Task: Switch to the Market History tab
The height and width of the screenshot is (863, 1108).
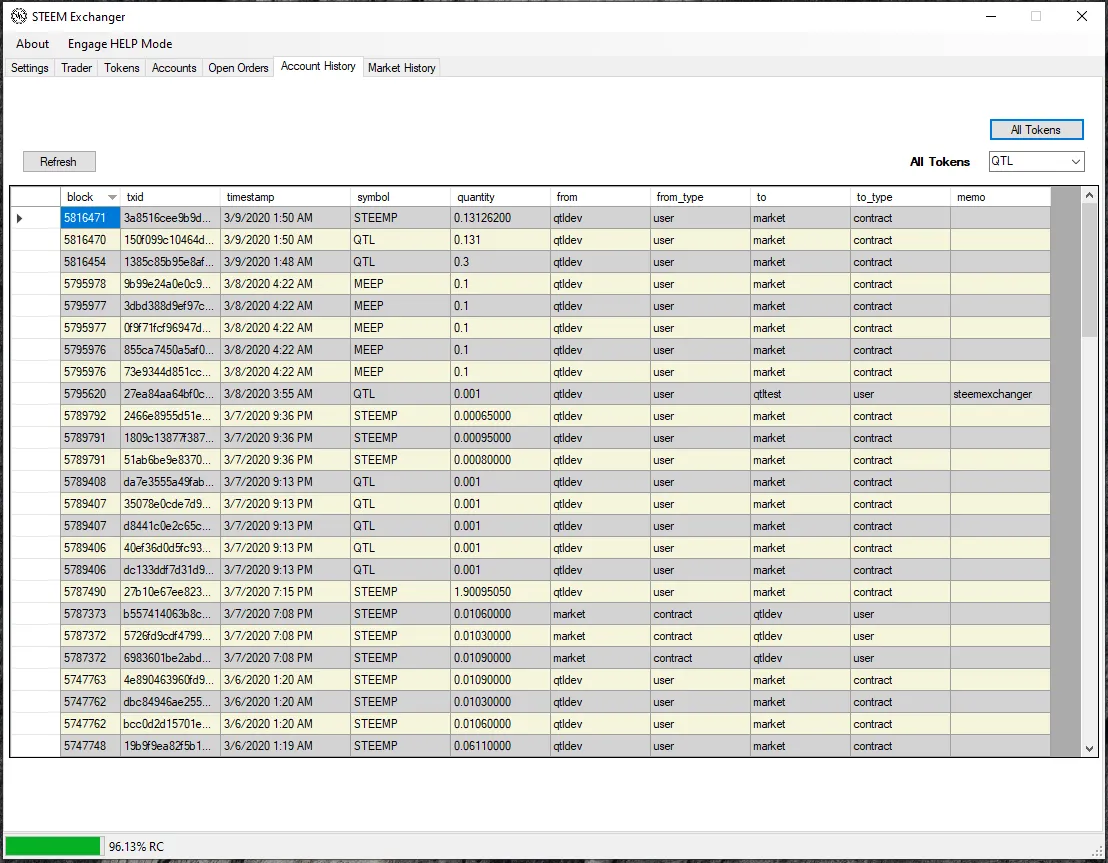Action: [401, 68]
